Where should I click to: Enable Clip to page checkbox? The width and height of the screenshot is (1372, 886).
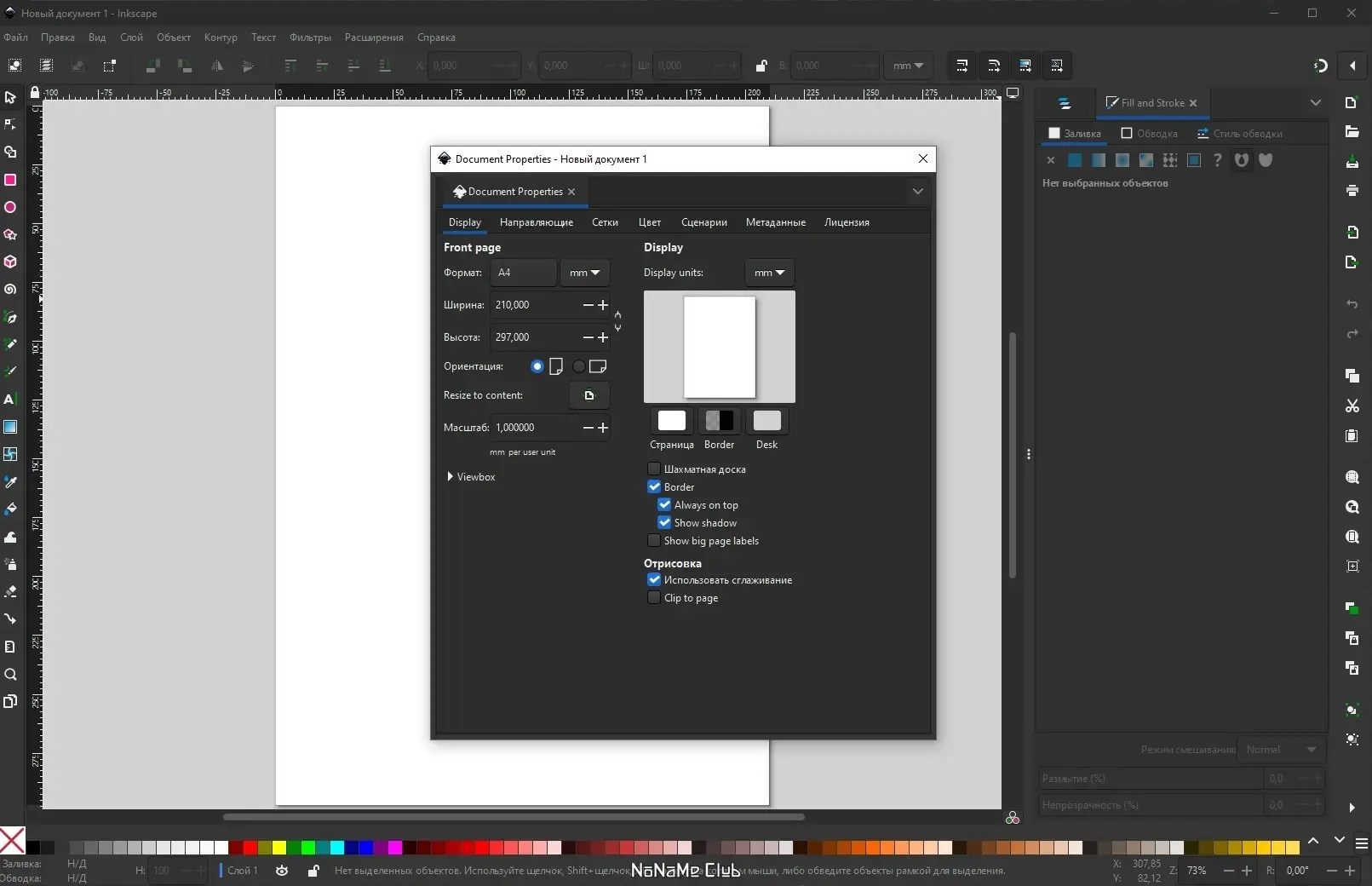pos(654,598)
